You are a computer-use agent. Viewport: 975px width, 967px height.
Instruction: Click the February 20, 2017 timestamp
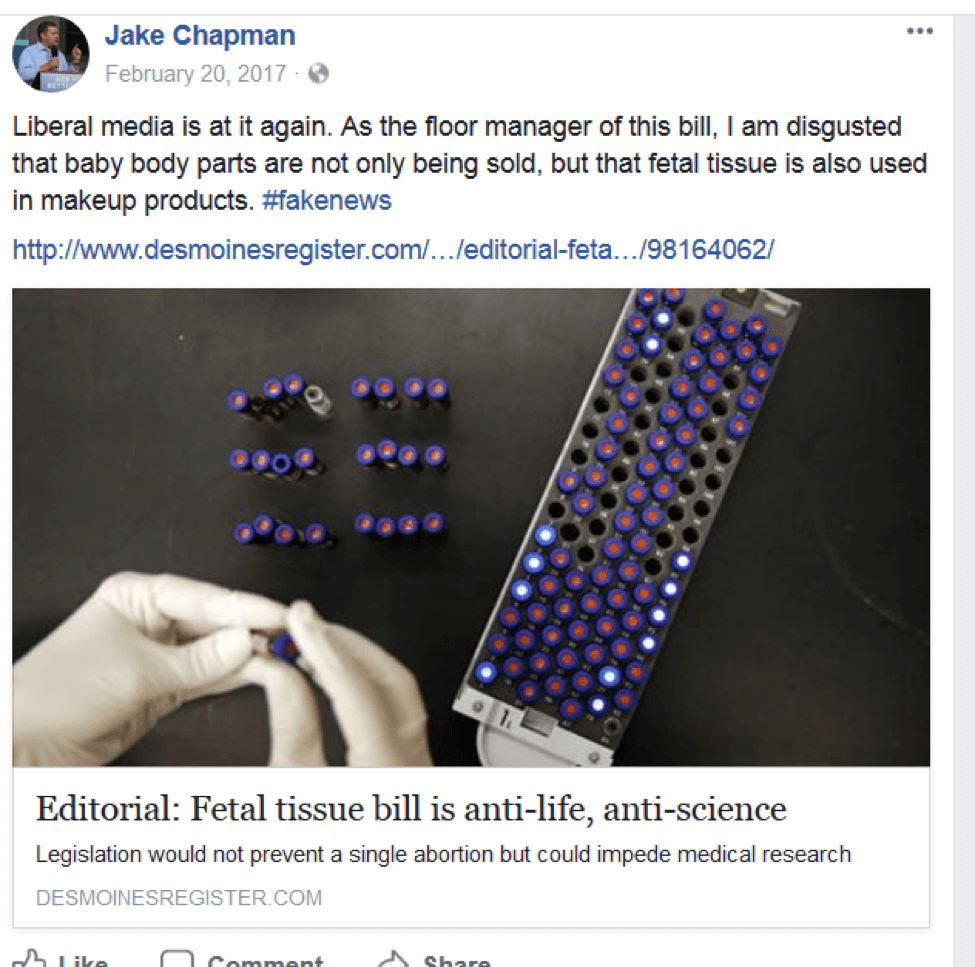(x=195, y=74)
